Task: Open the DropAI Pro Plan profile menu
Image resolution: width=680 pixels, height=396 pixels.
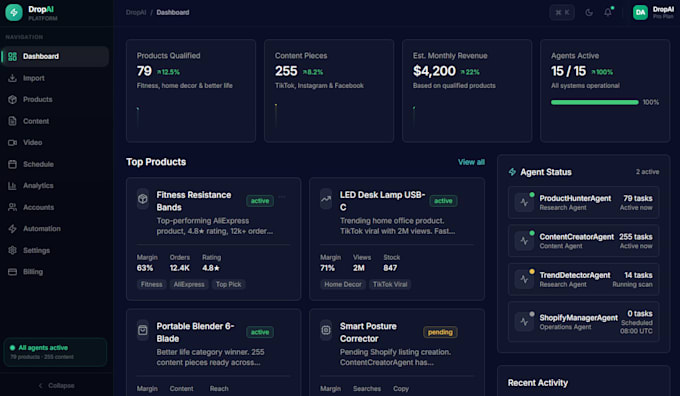Action: point(653,13)
